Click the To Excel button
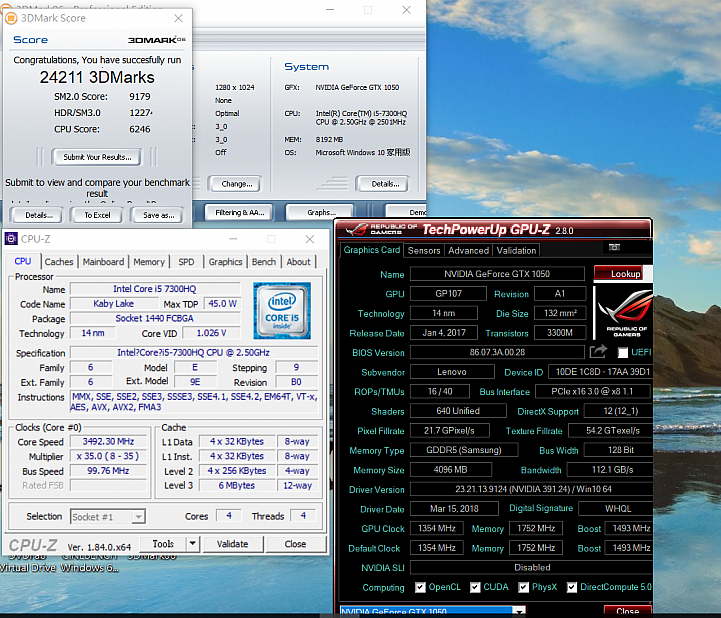Viewport: 721px width, 618px height. point(97,215)
